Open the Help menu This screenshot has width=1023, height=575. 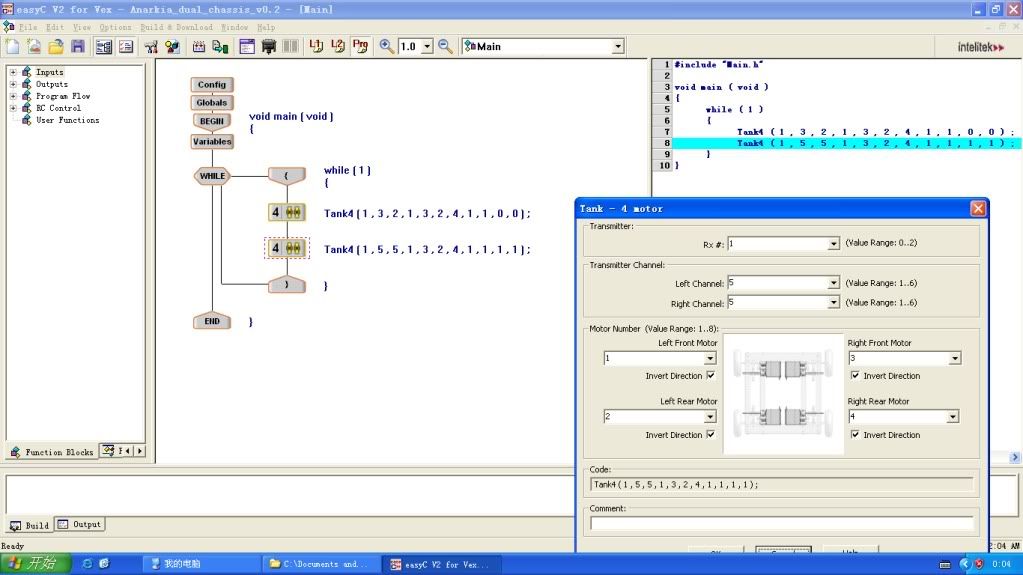point(266,27)
